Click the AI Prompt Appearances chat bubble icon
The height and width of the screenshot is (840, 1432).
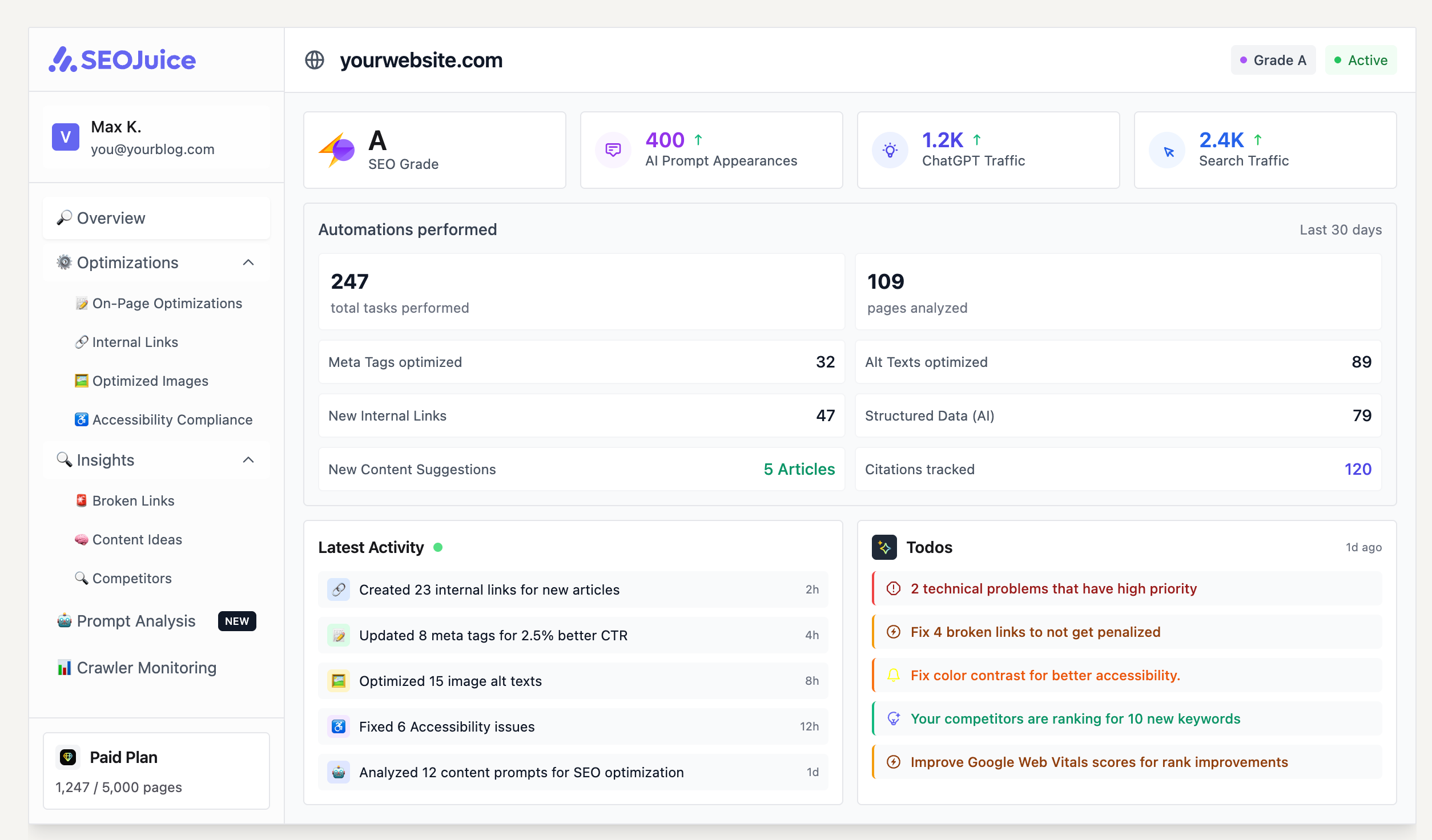pos(613,150)
